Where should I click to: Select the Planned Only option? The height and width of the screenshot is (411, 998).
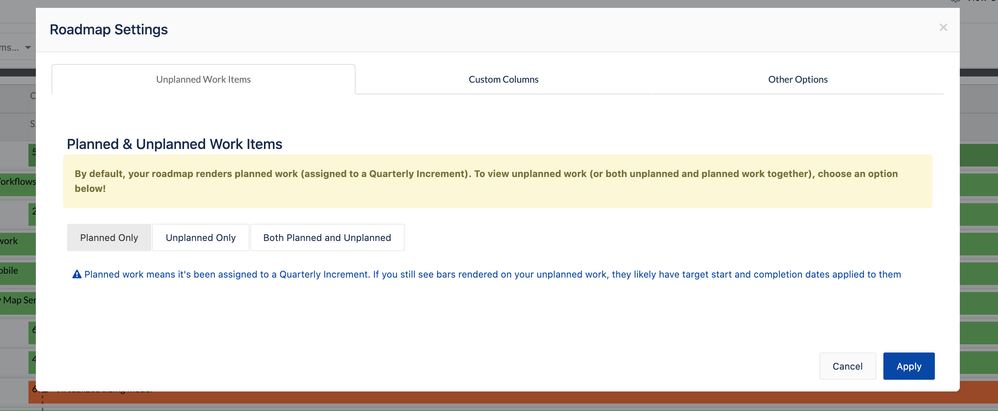109,237
